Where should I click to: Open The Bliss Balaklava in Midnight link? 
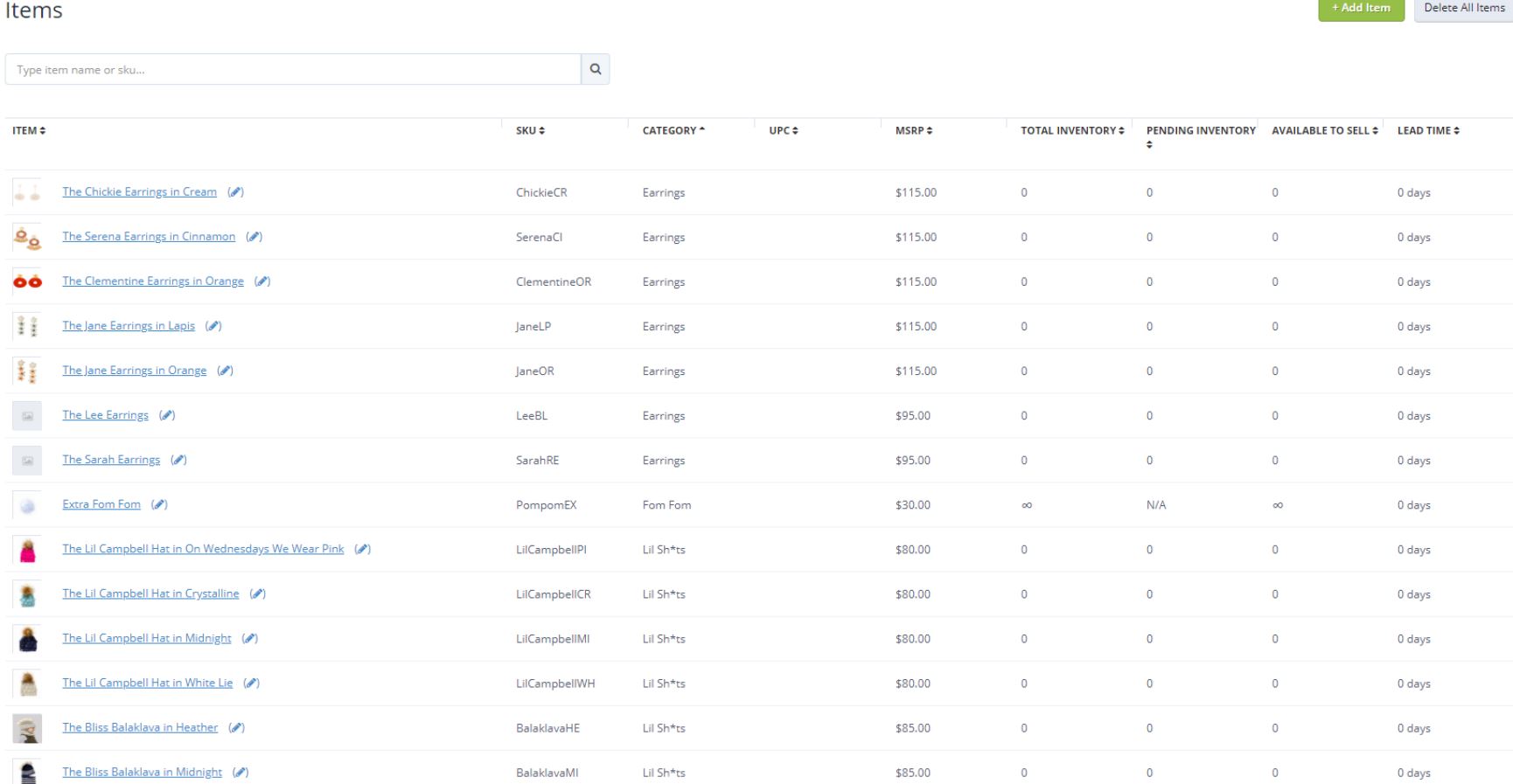143,771
